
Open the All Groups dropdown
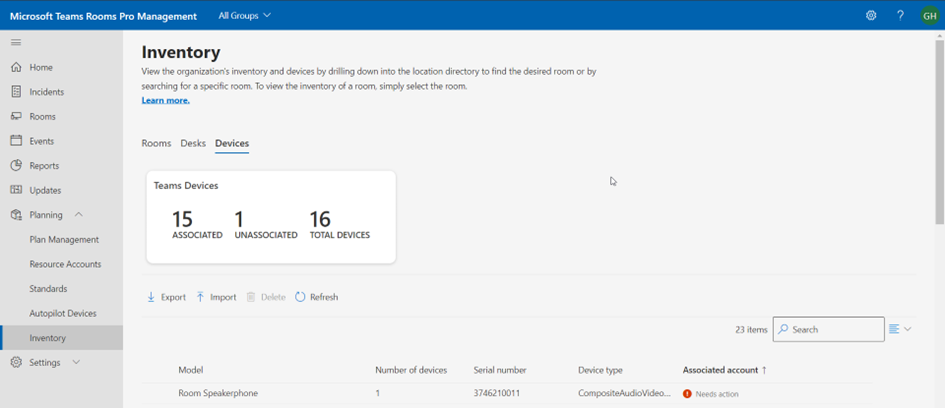[245, 15]
